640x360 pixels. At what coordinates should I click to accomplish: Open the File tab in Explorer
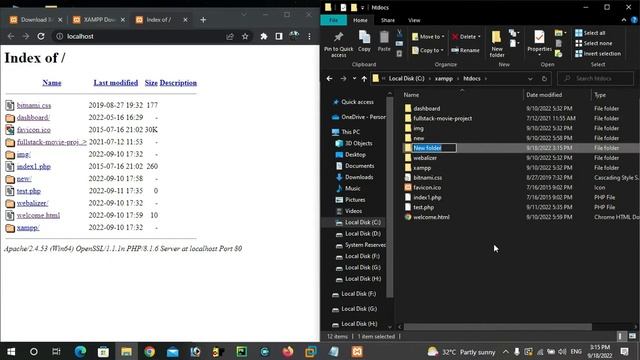pos(333,20)
